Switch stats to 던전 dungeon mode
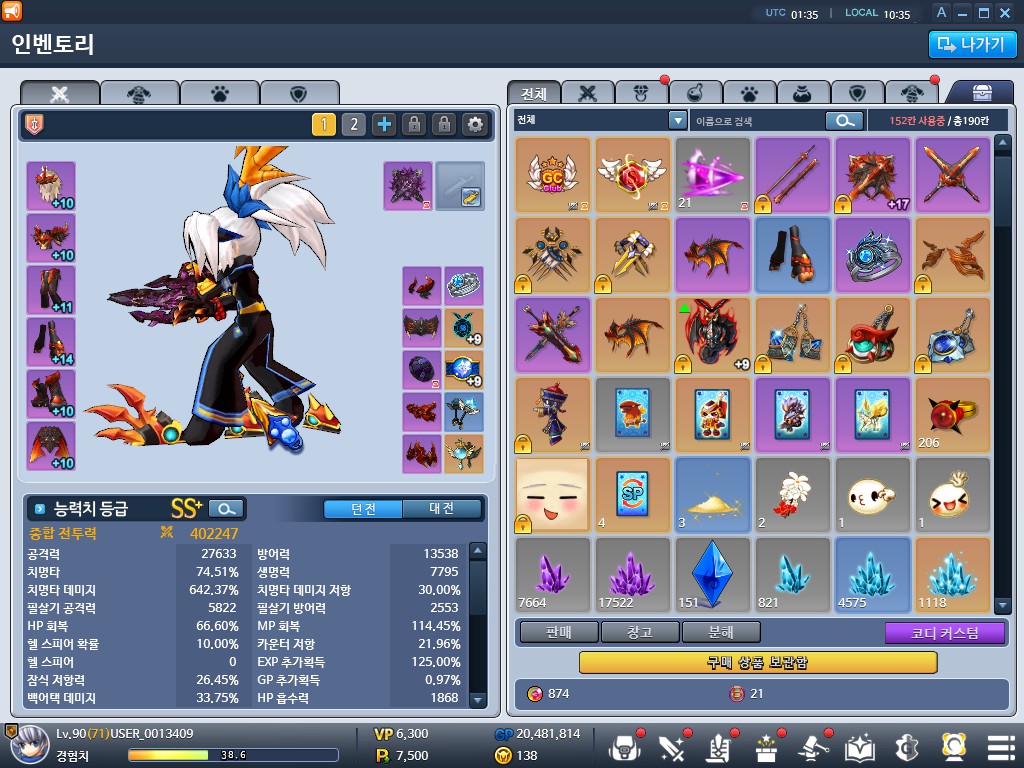 tap(363, 509)
